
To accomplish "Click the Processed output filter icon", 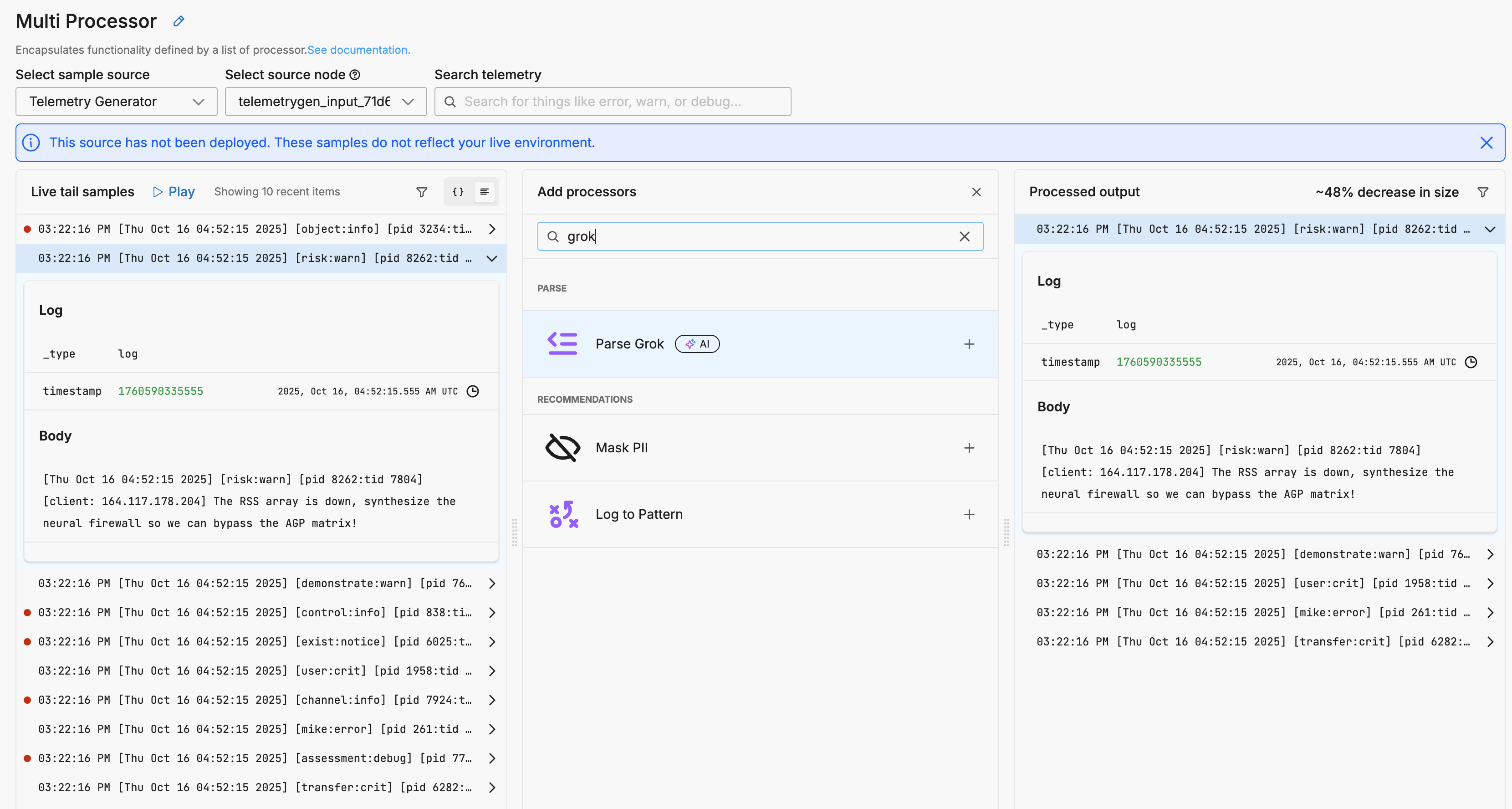I will click(1483, 192).
